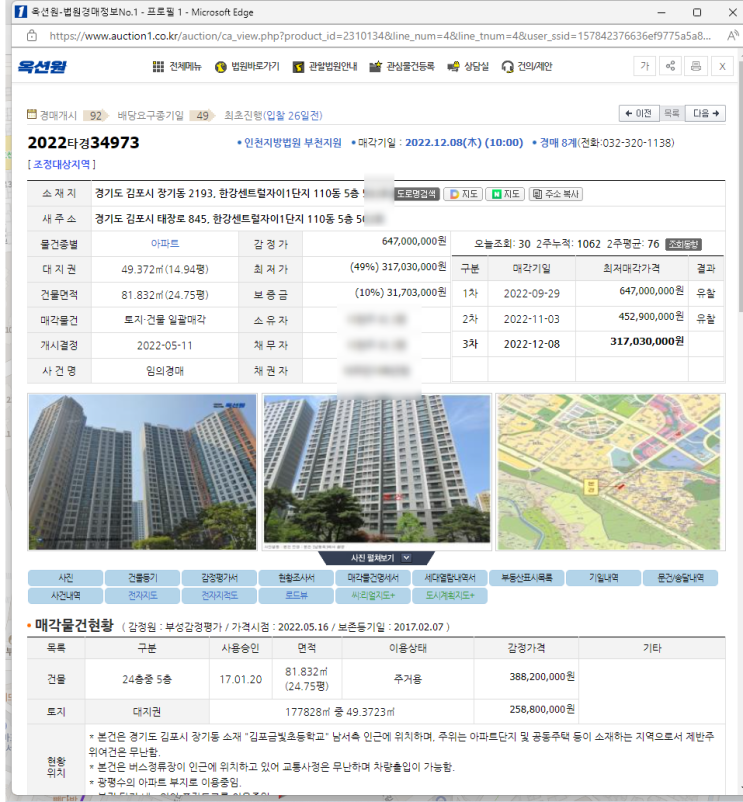Click the X button beside the print icon
743x802 pixels.
click(x=722, y=66)
